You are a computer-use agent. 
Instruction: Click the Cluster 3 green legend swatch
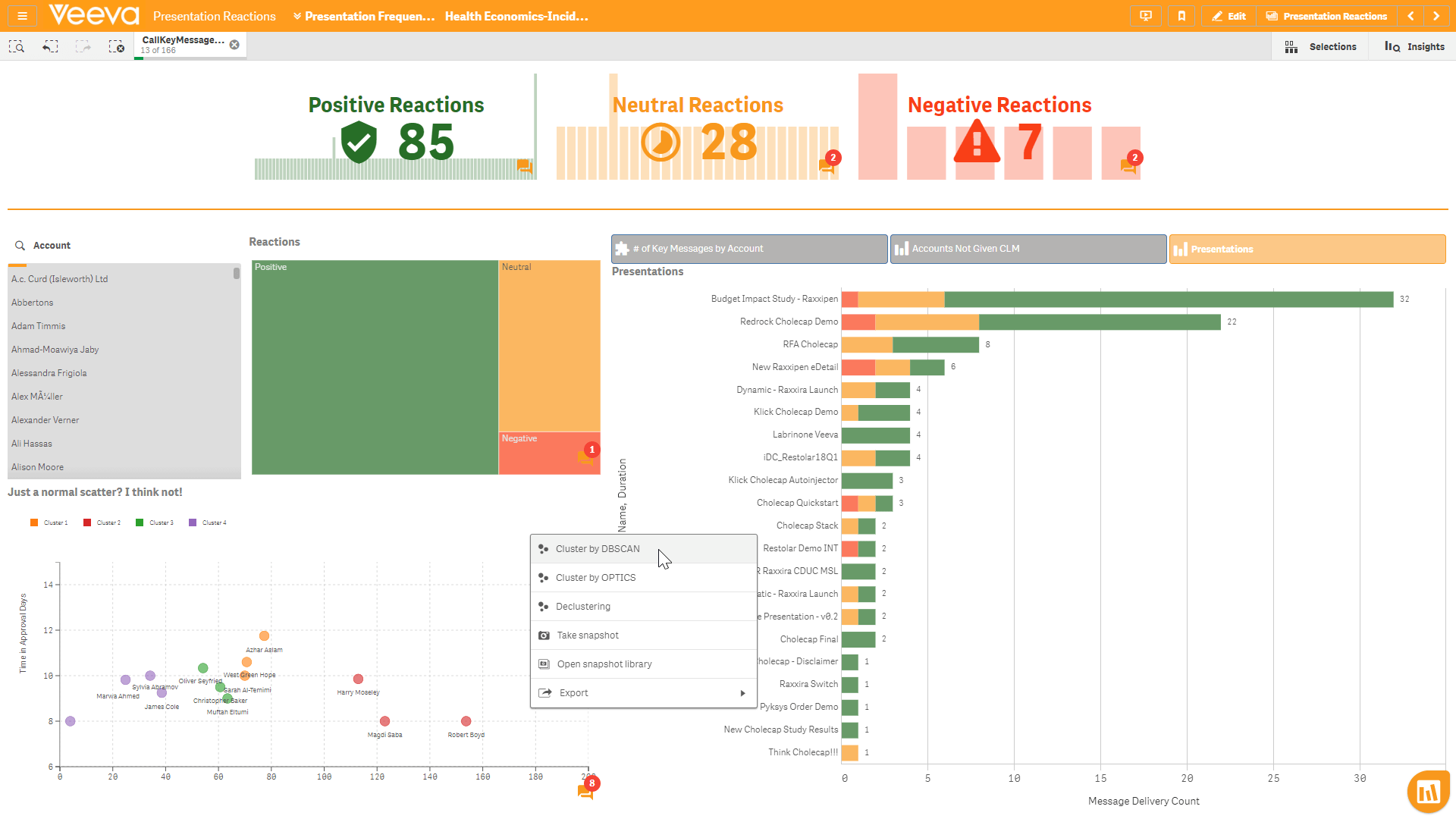pyautogui.click(x=140, y=522)
